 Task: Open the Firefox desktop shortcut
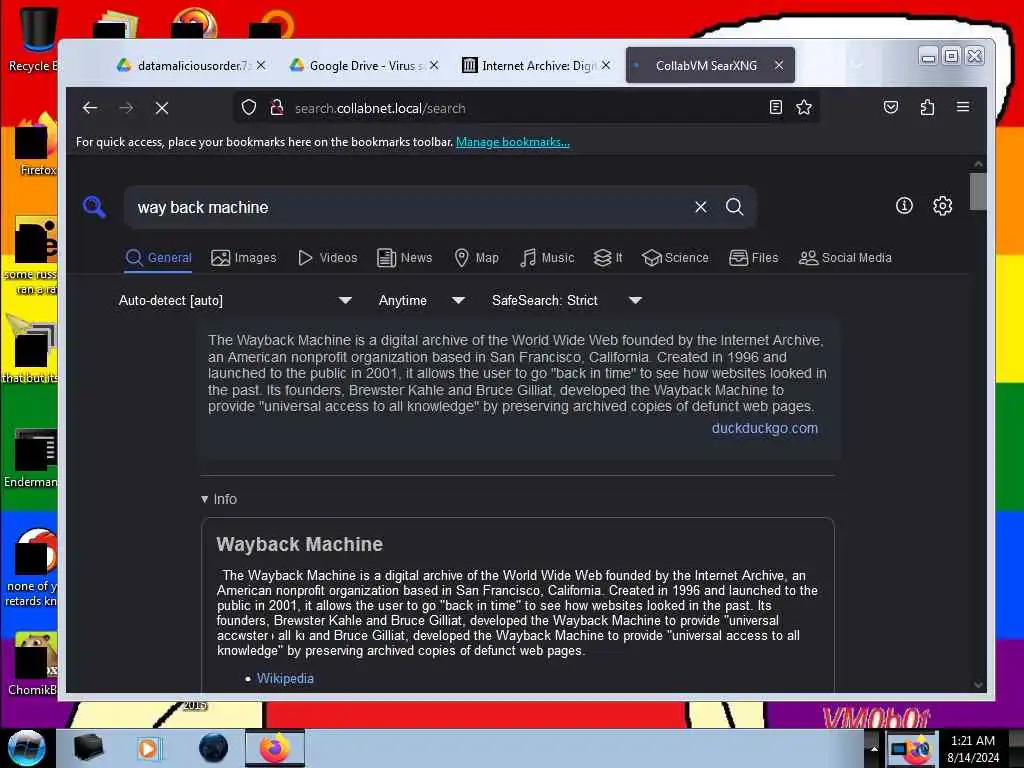tap(36, 144)
